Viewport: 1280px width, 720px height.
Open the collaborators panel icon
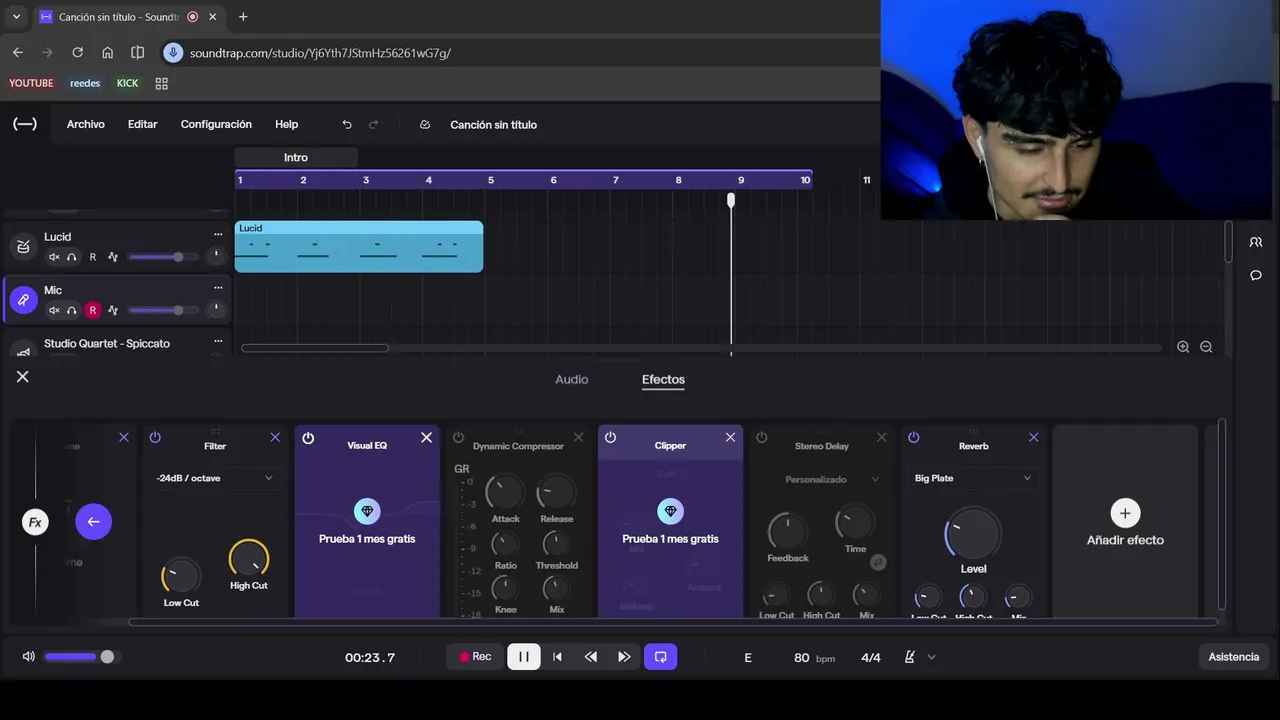click(x=1256, y=242)
